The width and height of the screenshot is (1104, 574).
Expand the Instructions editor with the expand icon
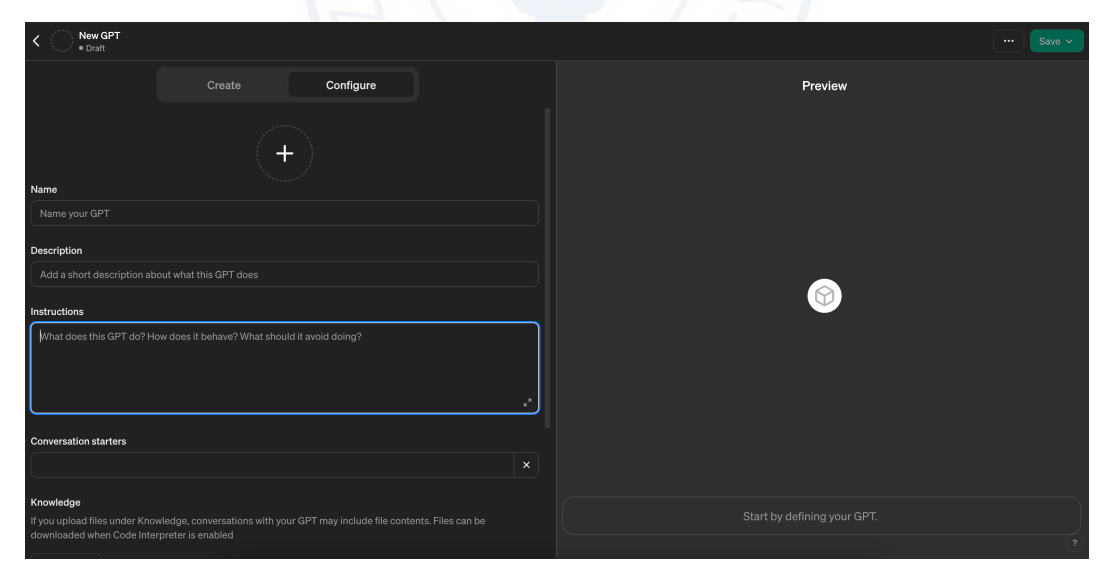(527, 403)
